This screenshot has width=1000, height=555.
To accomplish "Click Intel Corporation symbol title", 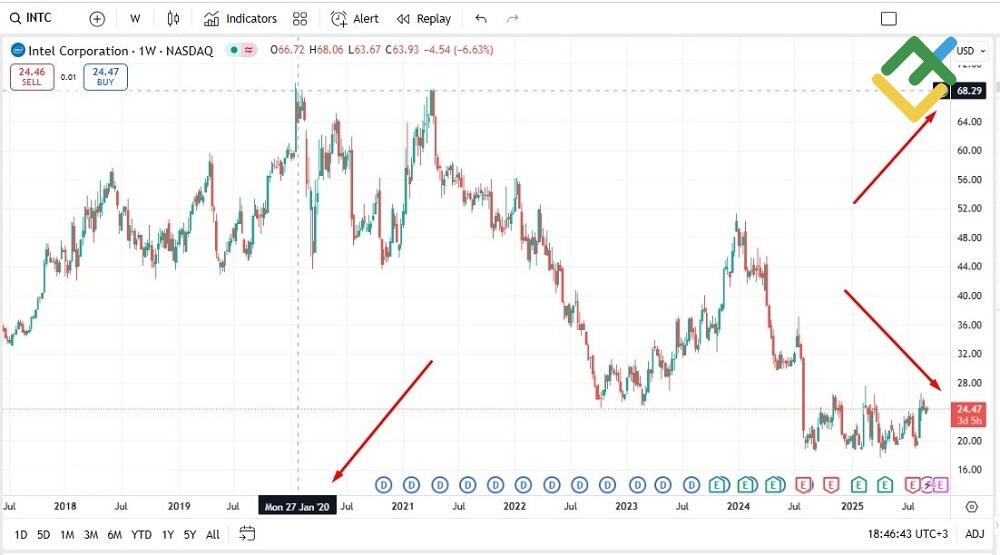I will pyautogui.click(x=121, y=50).
